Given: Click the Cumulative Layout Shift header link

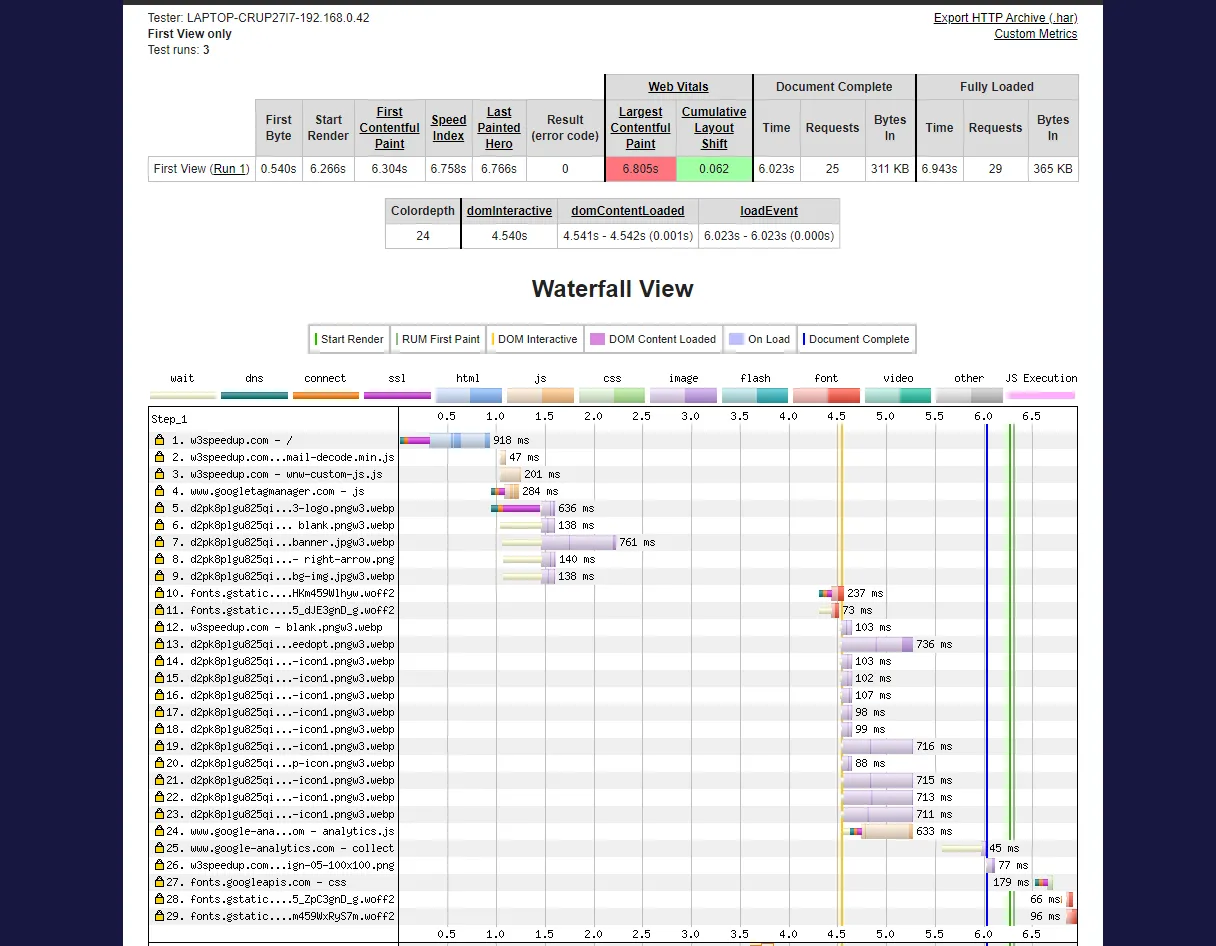Looking at the screenshot, I should (714, 128).
